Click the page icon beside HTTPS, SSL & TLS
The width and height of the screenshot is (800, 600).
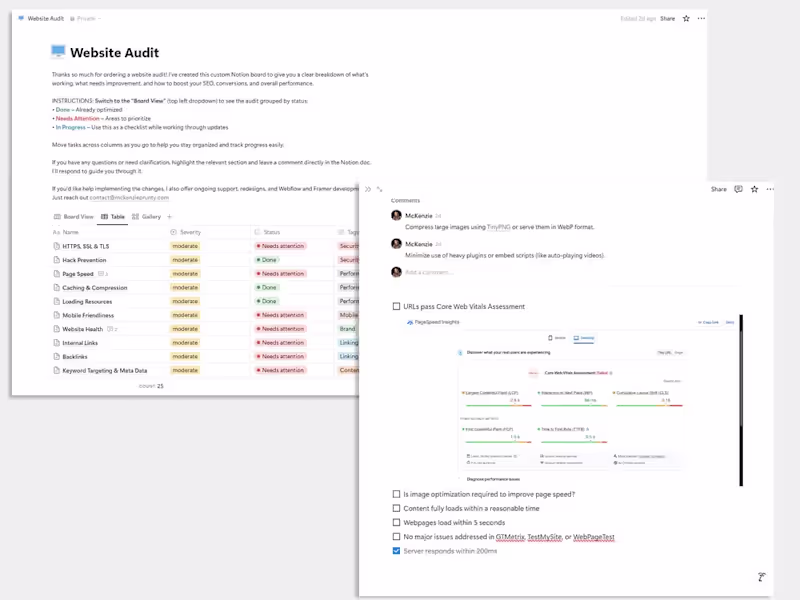pos(56,245)
